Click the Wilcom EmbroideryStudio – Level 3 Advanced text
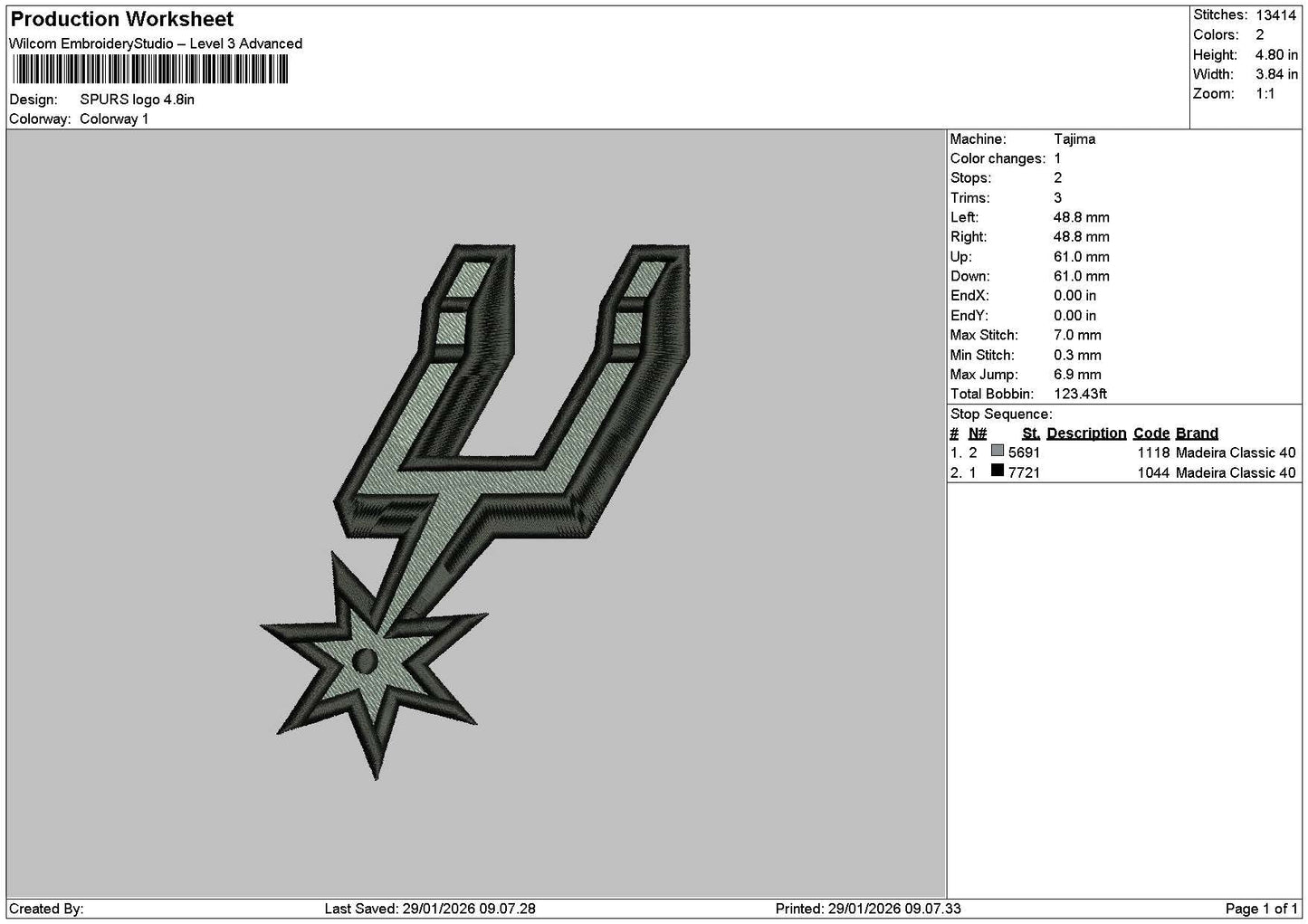The width and height of the screenshot is (1308, 924). coord(156,43)
